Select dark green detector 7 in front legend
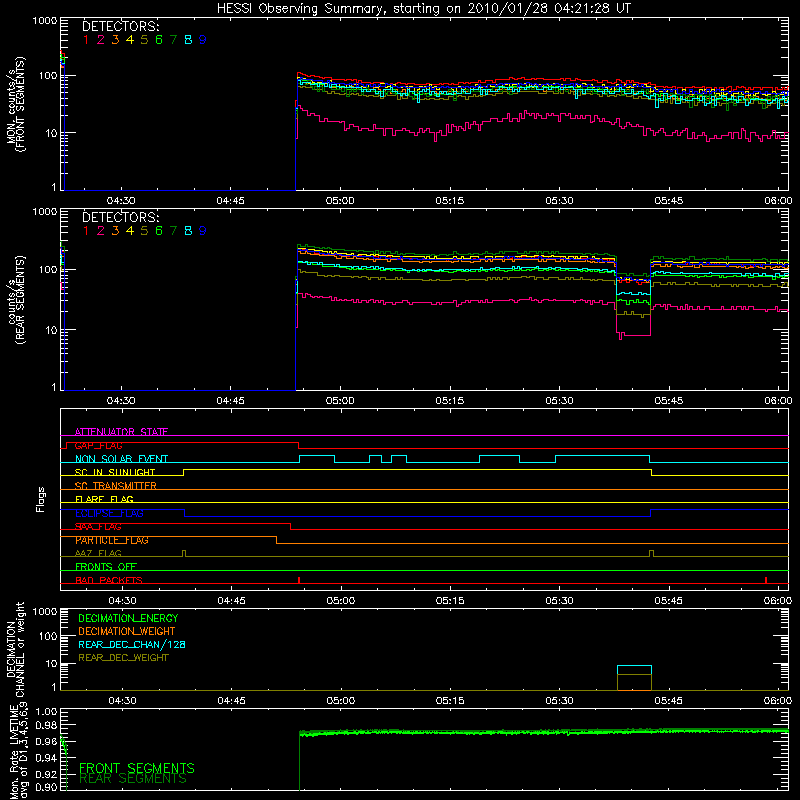800x800 pixels. (x=173, y=40)
